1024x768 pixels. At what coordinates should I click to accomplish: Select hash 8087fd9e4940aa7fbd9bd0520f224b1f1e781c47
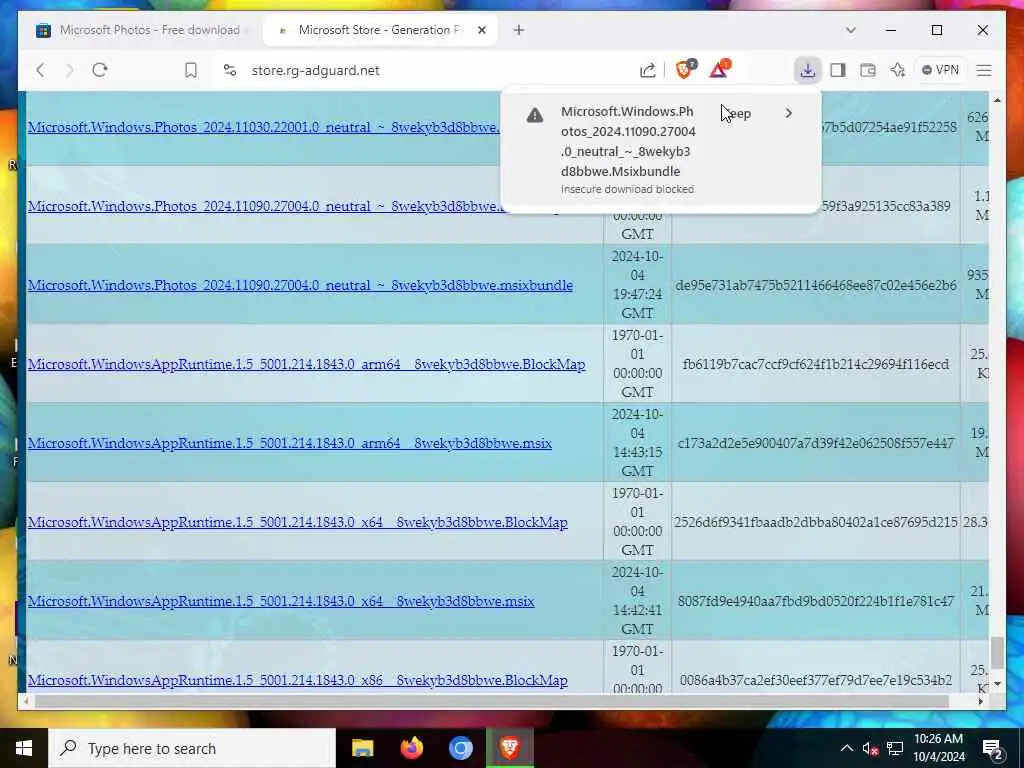[816, 601]
